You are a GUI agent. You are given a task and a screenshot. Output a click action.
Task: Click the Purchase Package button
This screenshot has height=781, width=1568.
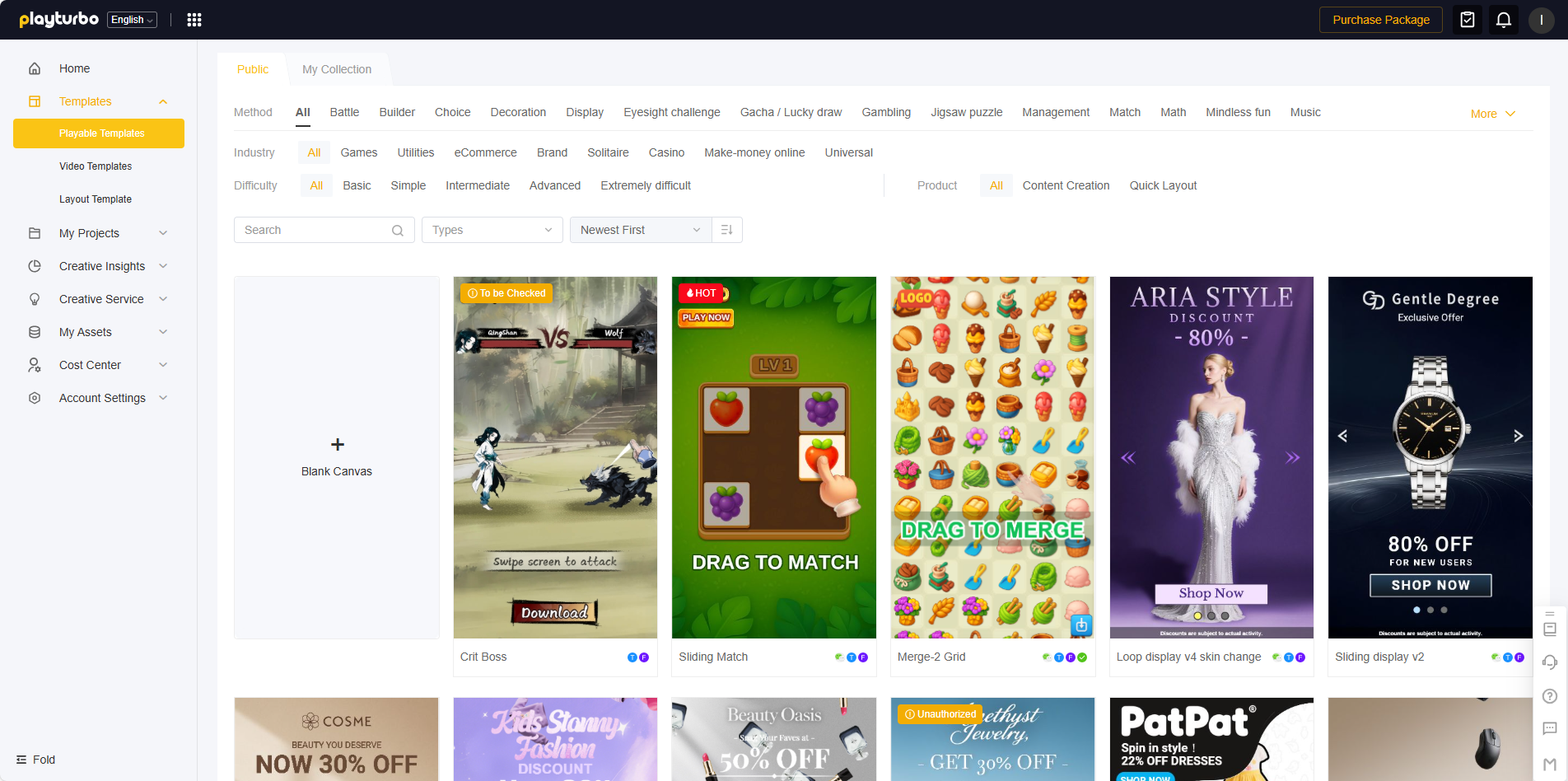[x=1380, y=20]
